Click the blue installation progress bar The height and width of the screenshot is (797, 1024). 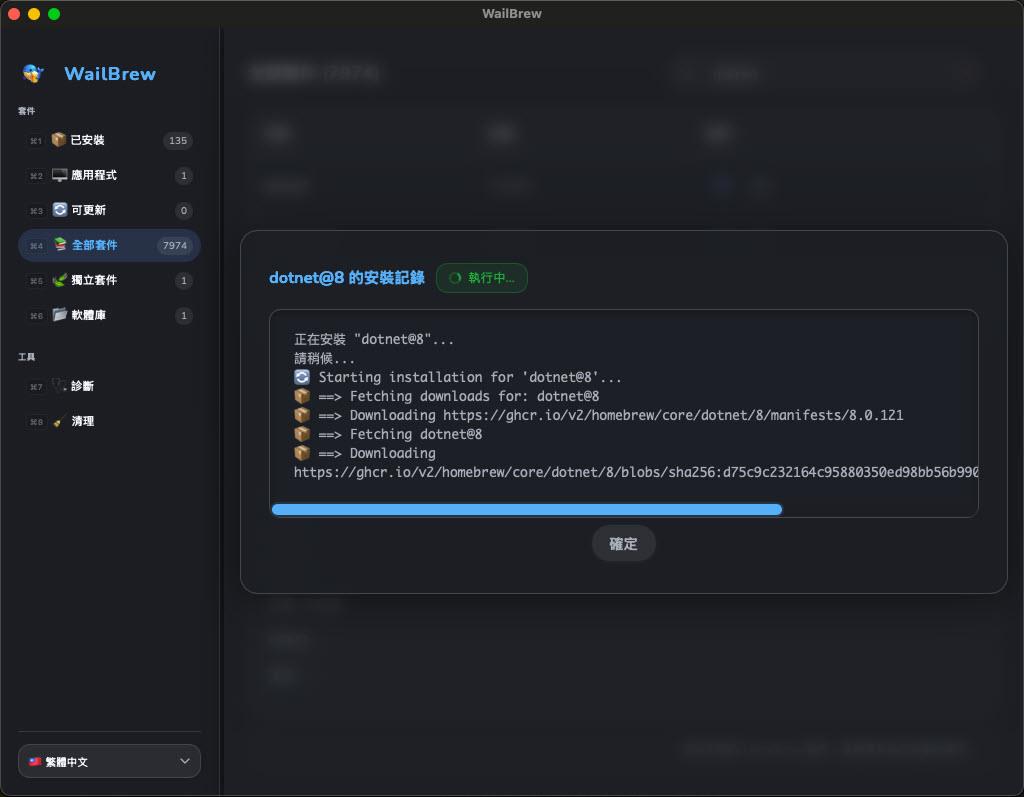tap(526, 509)
